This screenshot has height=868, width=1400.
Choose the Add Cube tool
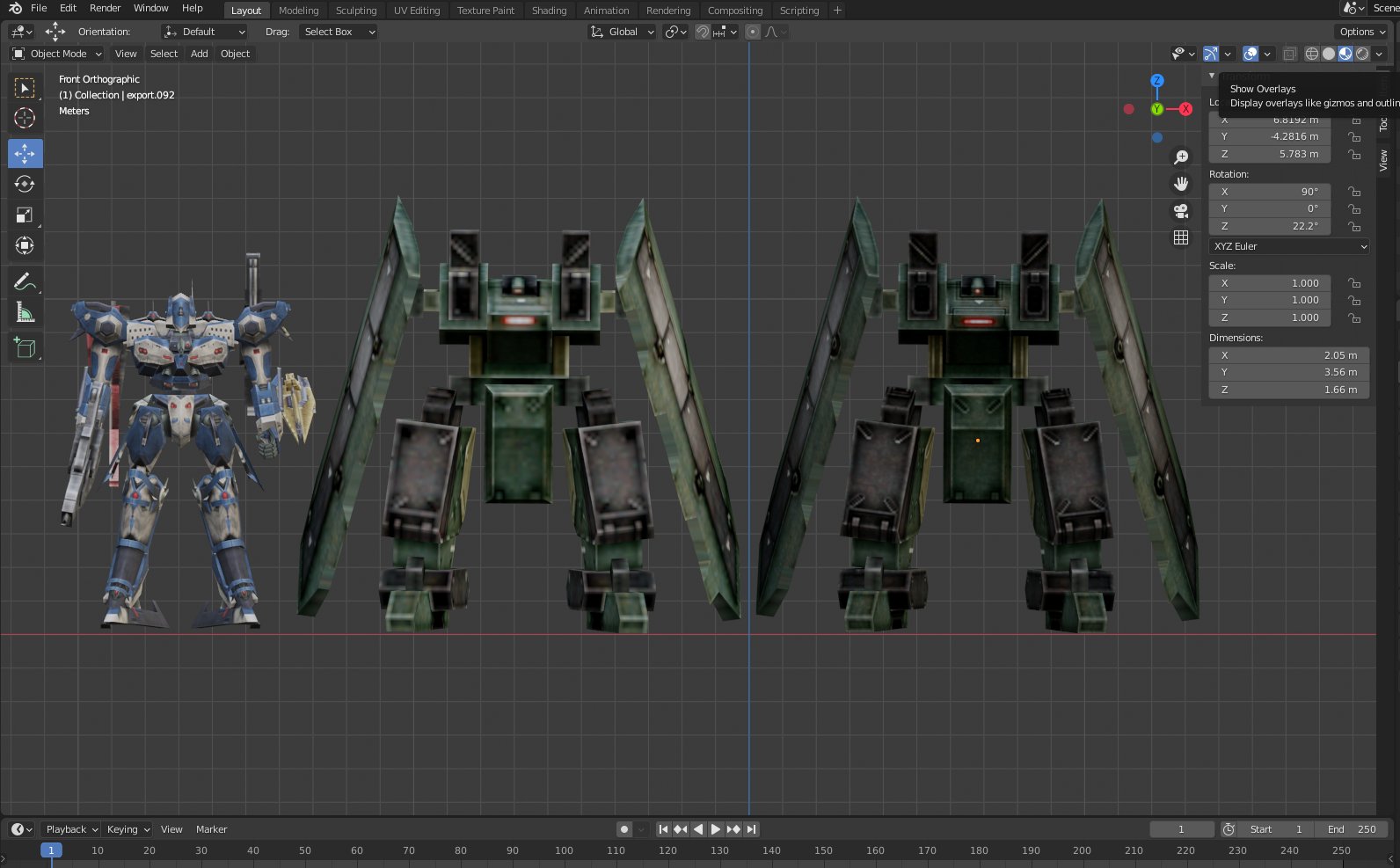coord(25,348)
